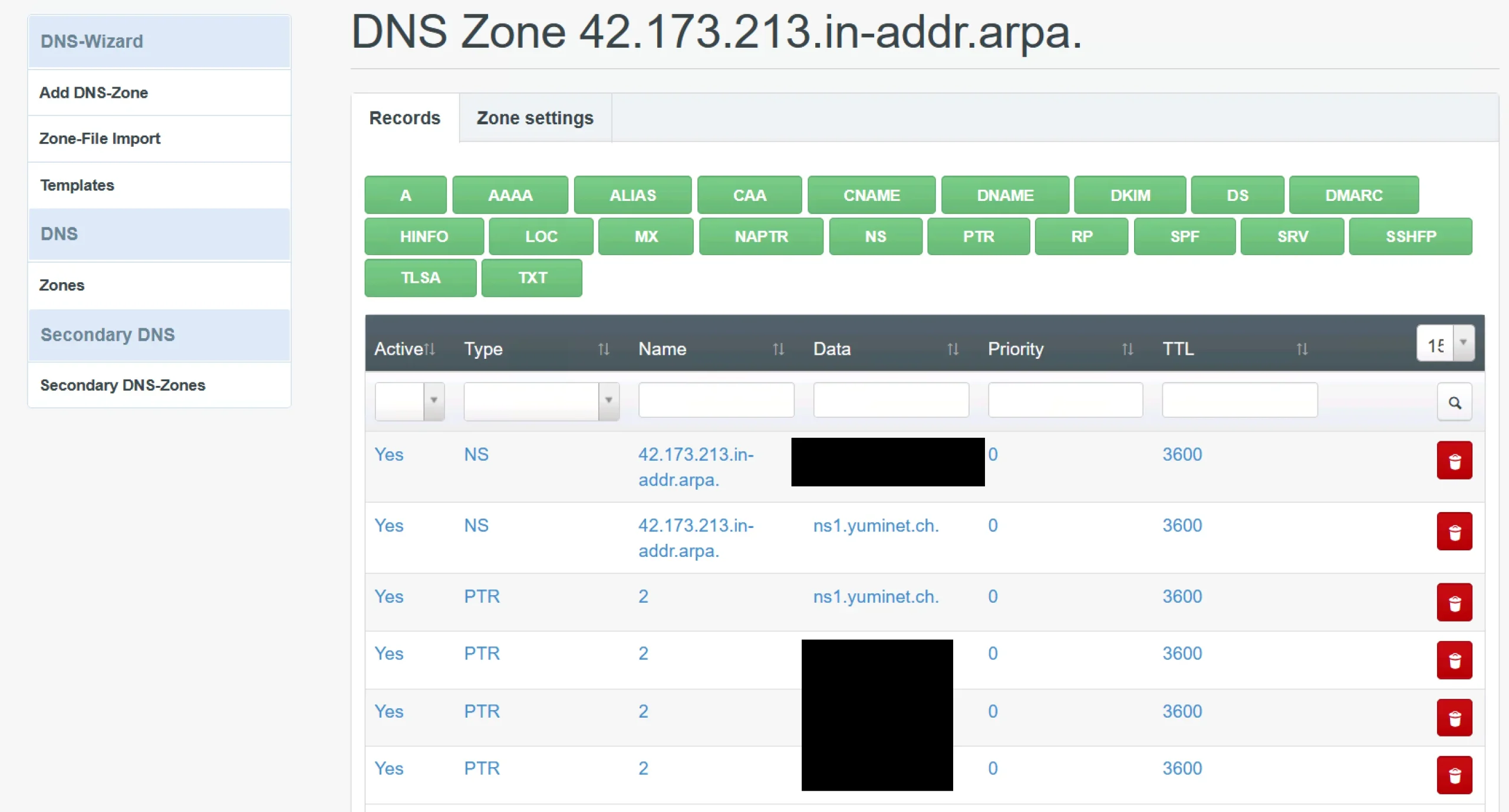This screenshot has height=812, width=1509.
Task: Delete the PTR record pointing to ns1.yuminet.ch.
Action: tap(1454, 603)
